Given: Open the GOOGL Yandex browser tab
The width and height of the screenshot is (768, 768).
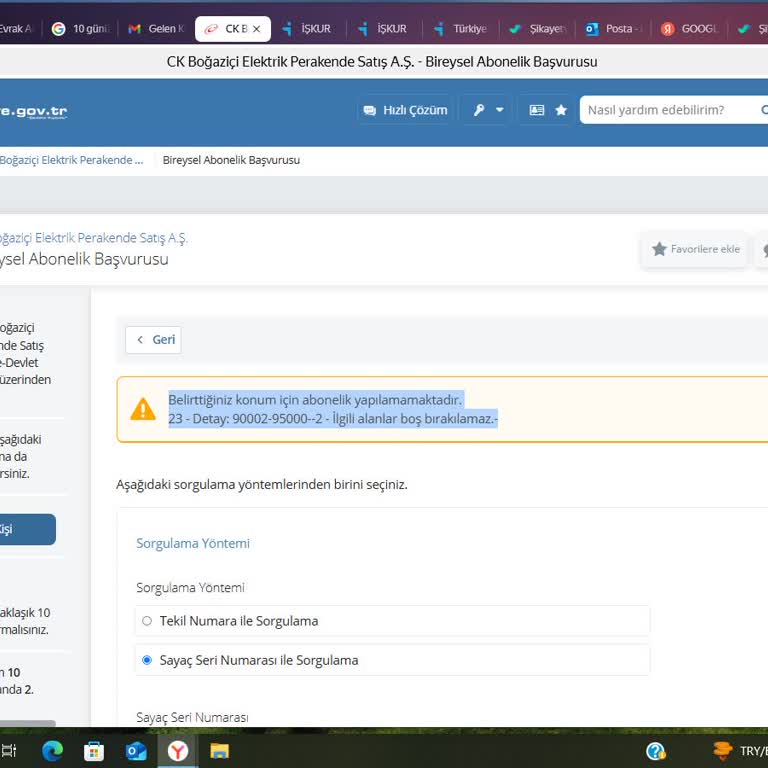Looking at the screenshot, I should tap(690, 29).
